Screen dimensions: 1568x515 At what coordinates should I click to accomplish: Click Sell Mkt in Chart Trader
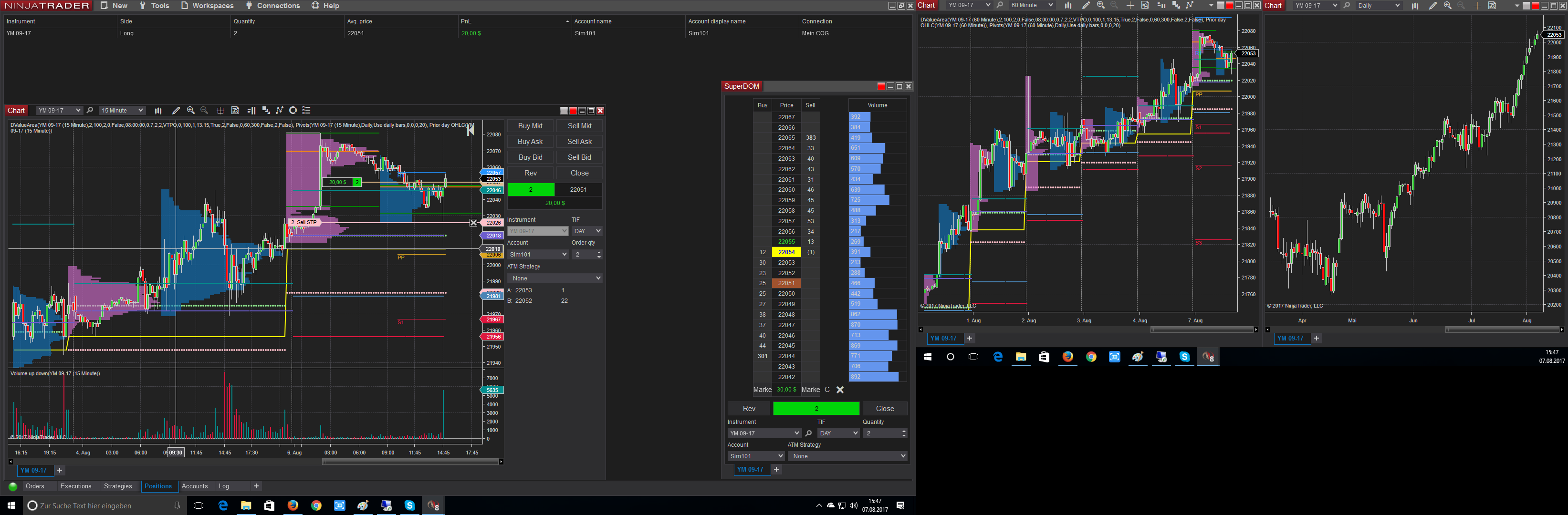click(579, 126)
